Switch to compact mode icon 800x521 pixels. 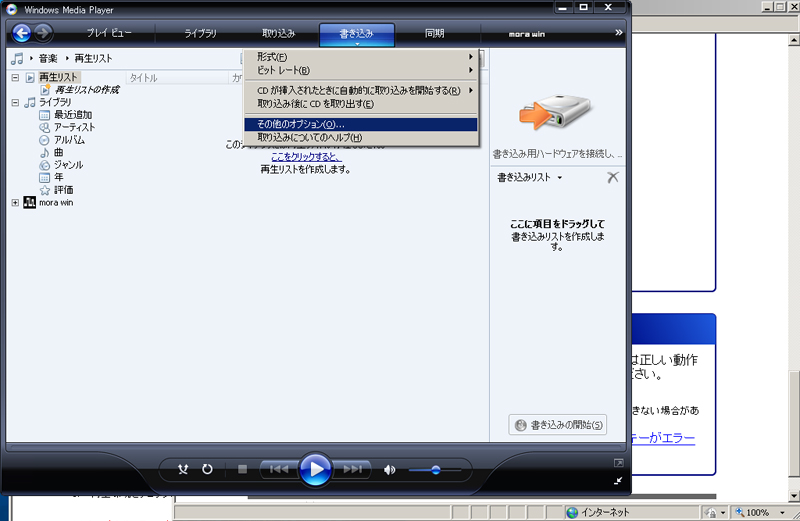click(x=618, y=480)
